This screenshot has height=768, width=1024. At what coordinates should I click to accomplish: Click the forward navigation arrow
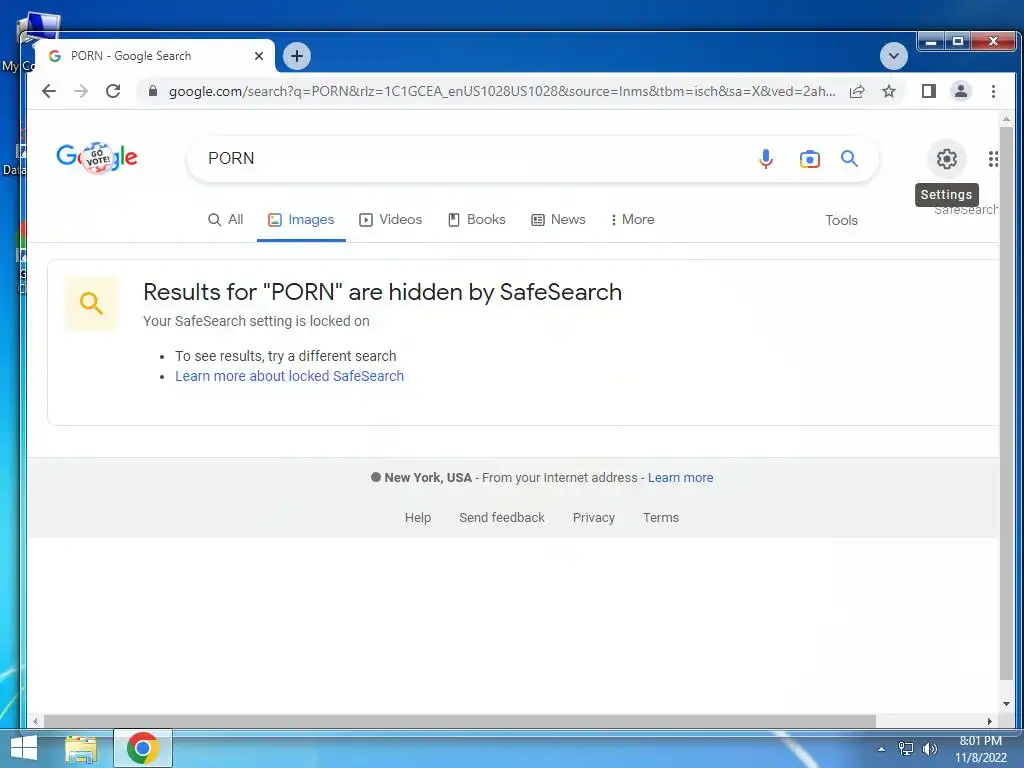tap(81, 91)
